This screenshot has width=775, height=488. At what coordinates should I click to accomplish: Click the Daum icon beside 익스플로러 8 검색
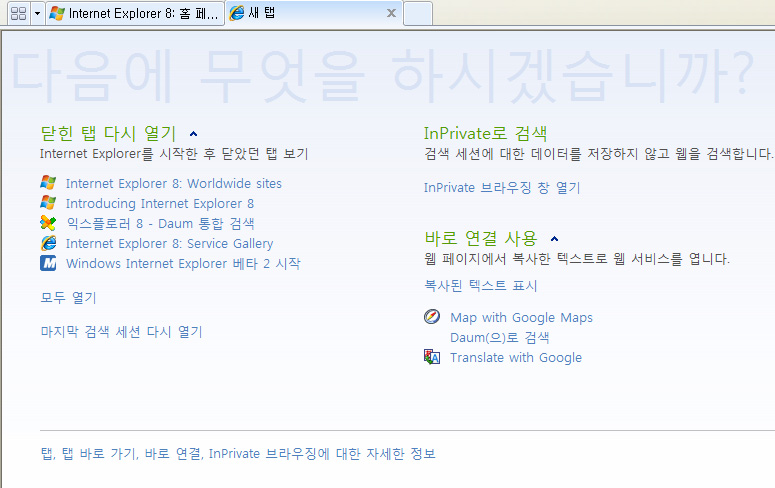tap(48, 223)
